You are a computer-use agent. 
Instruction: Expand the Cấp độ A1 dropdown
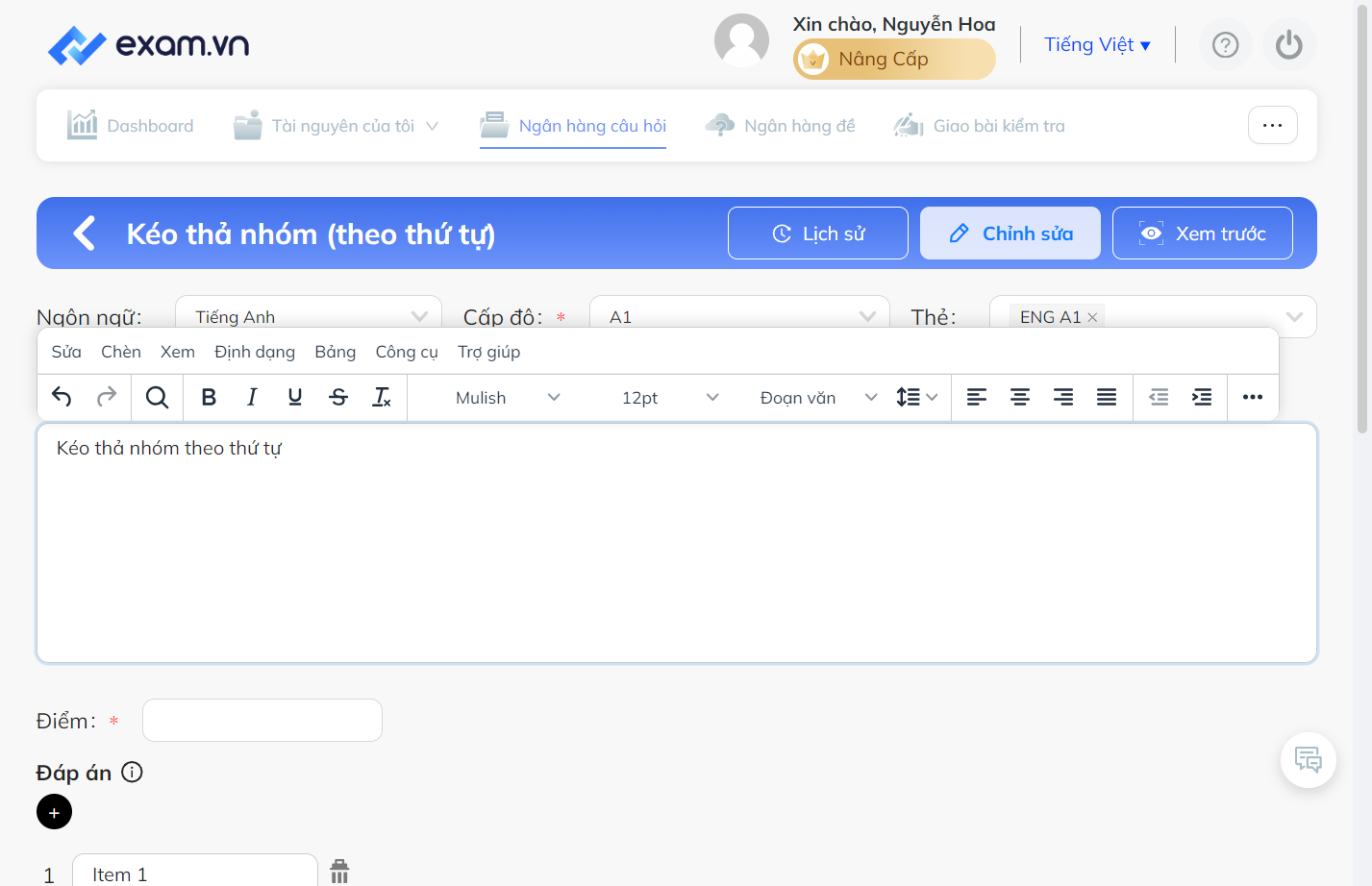click(739, 316)
